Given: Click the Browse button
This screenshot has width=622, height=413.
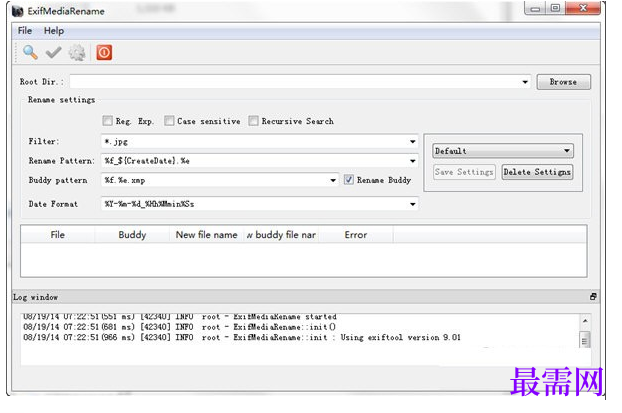Looking at the screenshot, I should 563,82.
